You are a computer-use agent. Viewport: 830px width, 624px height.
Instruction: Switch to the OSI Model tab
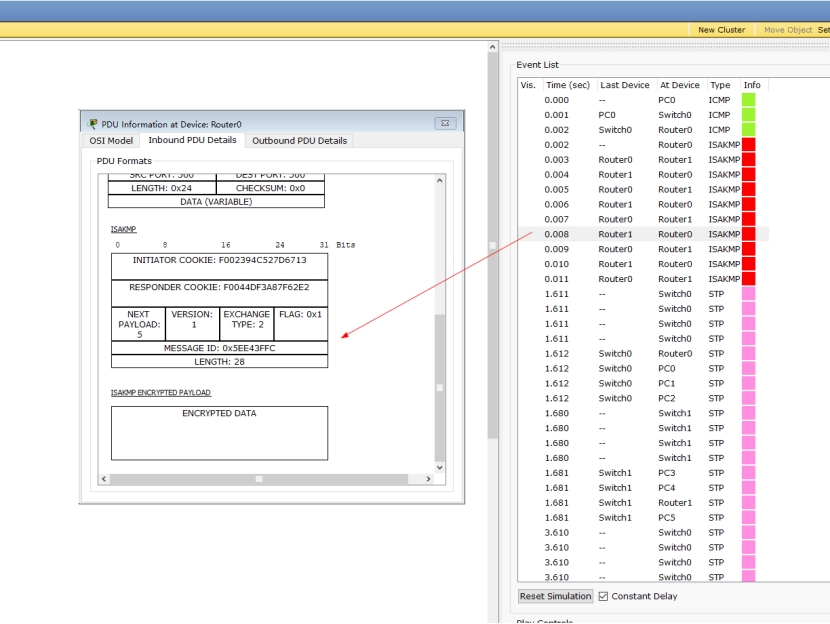[111, 140]
